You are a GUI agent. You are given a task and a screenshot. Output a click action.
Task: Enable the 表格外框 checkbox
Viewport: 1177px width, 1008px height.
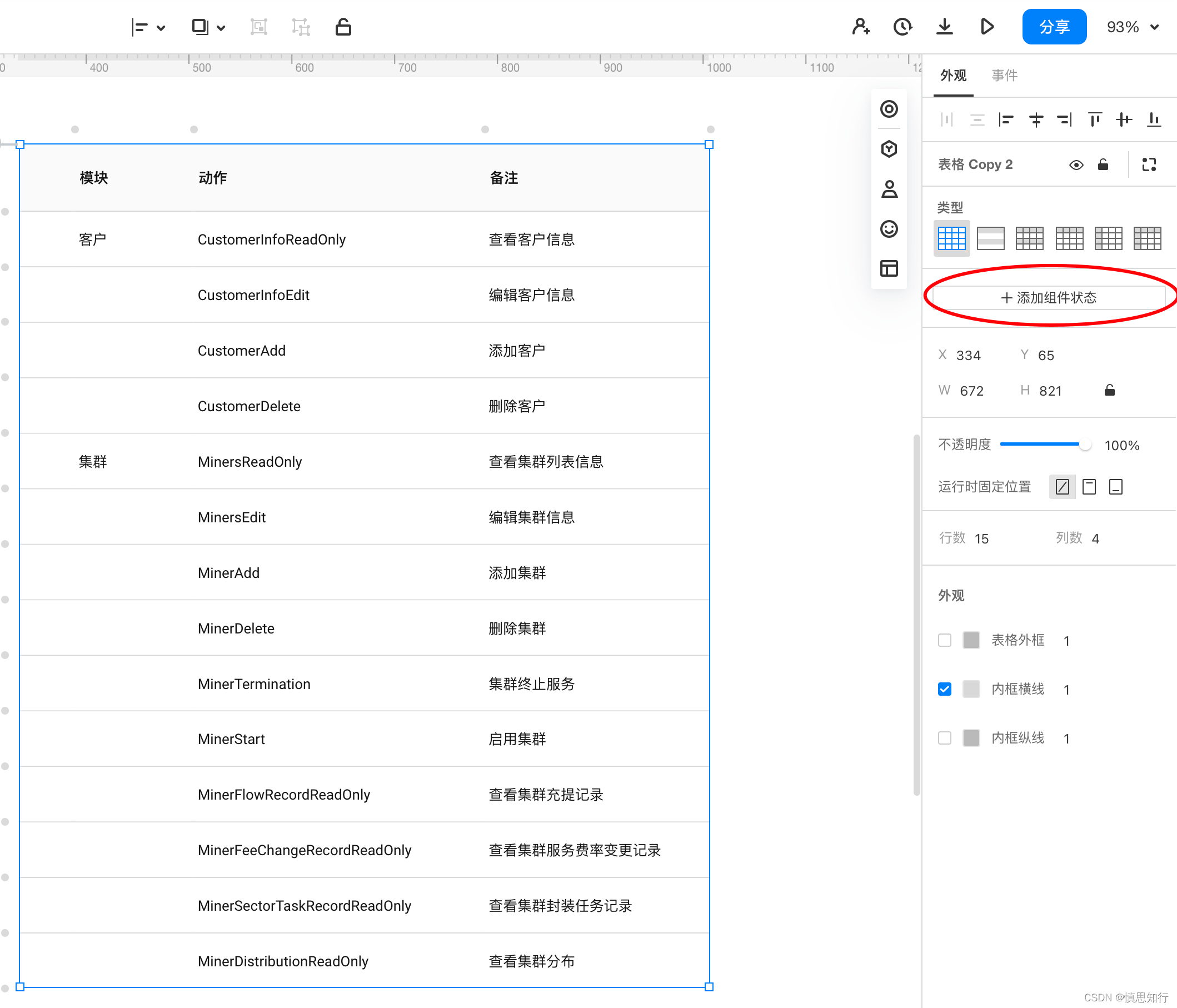945,641
